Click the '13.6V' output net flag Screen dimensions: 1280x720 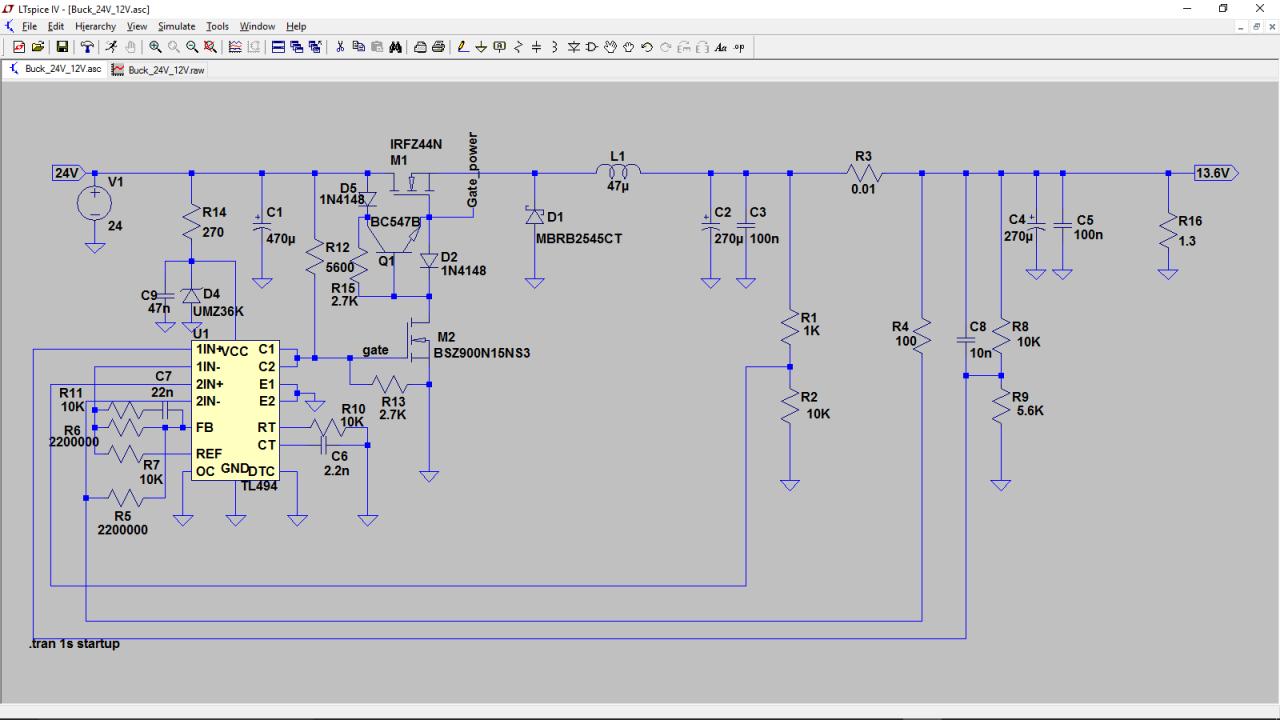1214,173
